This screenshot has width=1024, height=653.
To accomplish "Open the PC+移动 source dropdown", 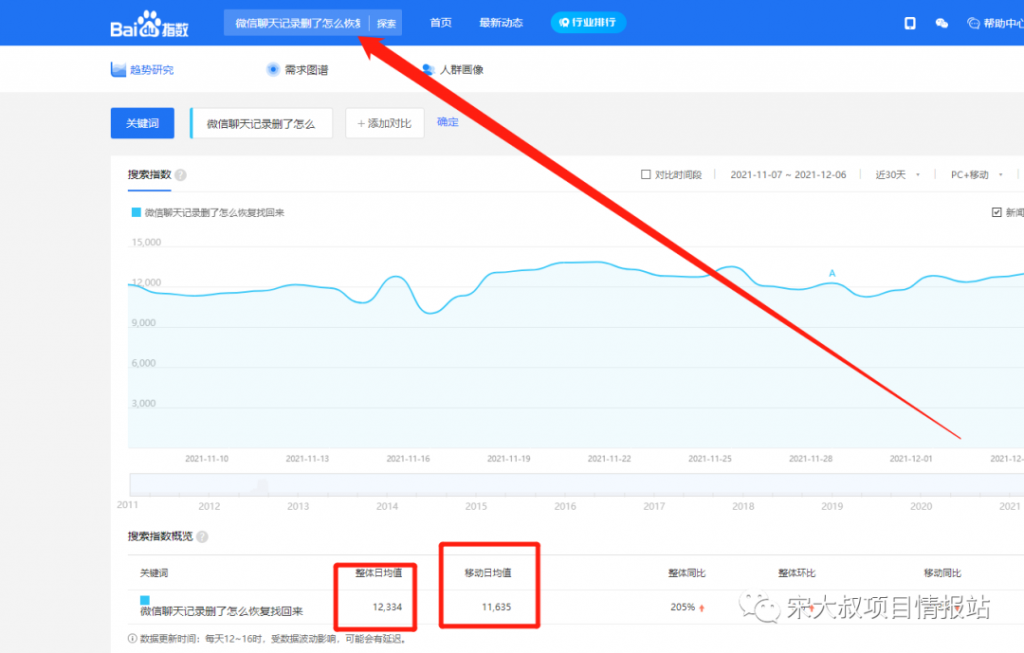I will pos(976,174).
